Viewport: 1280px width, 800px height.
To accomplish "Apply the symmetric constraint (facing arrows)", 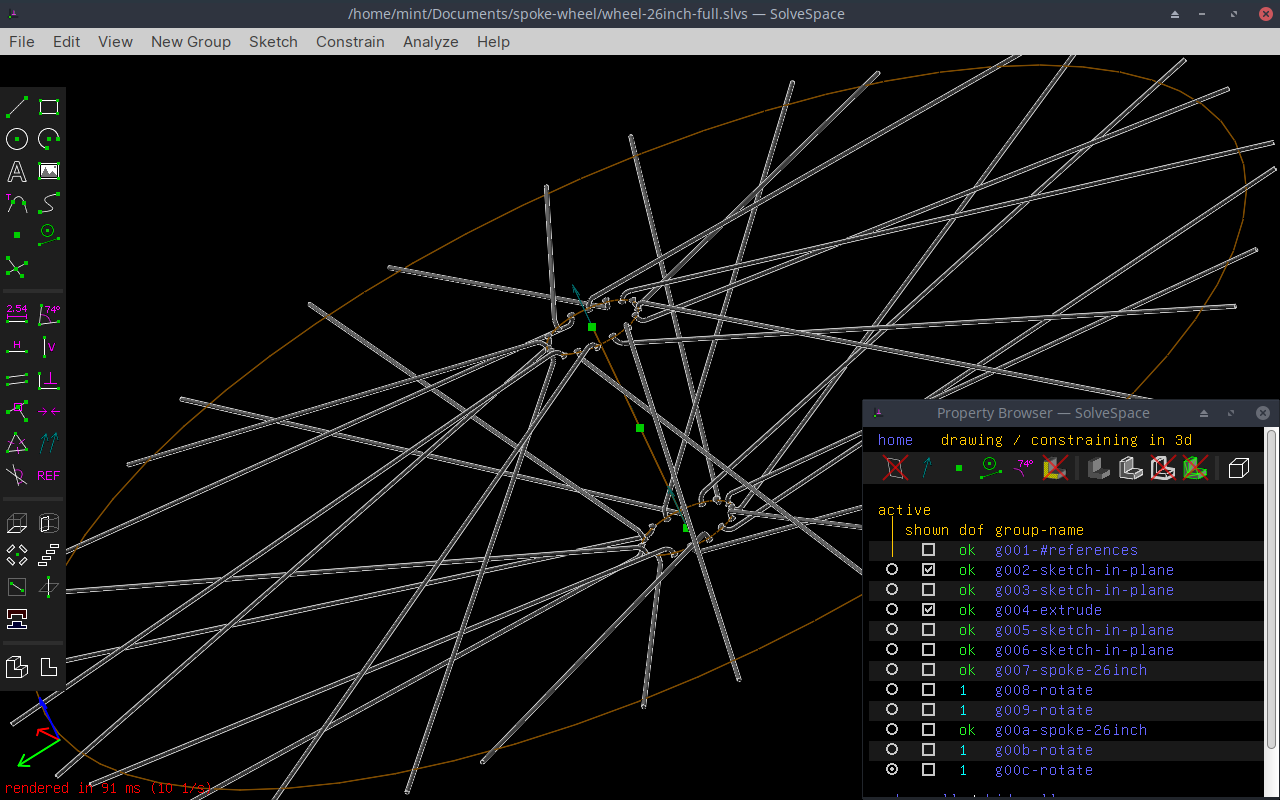I will pyautogui.click(x=49, y=411).
